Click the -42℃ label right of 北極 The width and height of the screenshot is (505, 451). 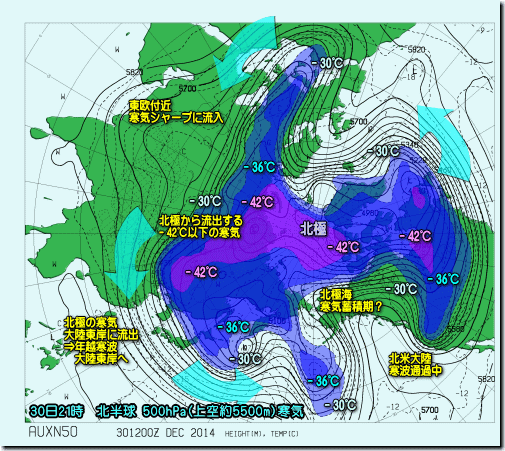[x=343, y=247]
